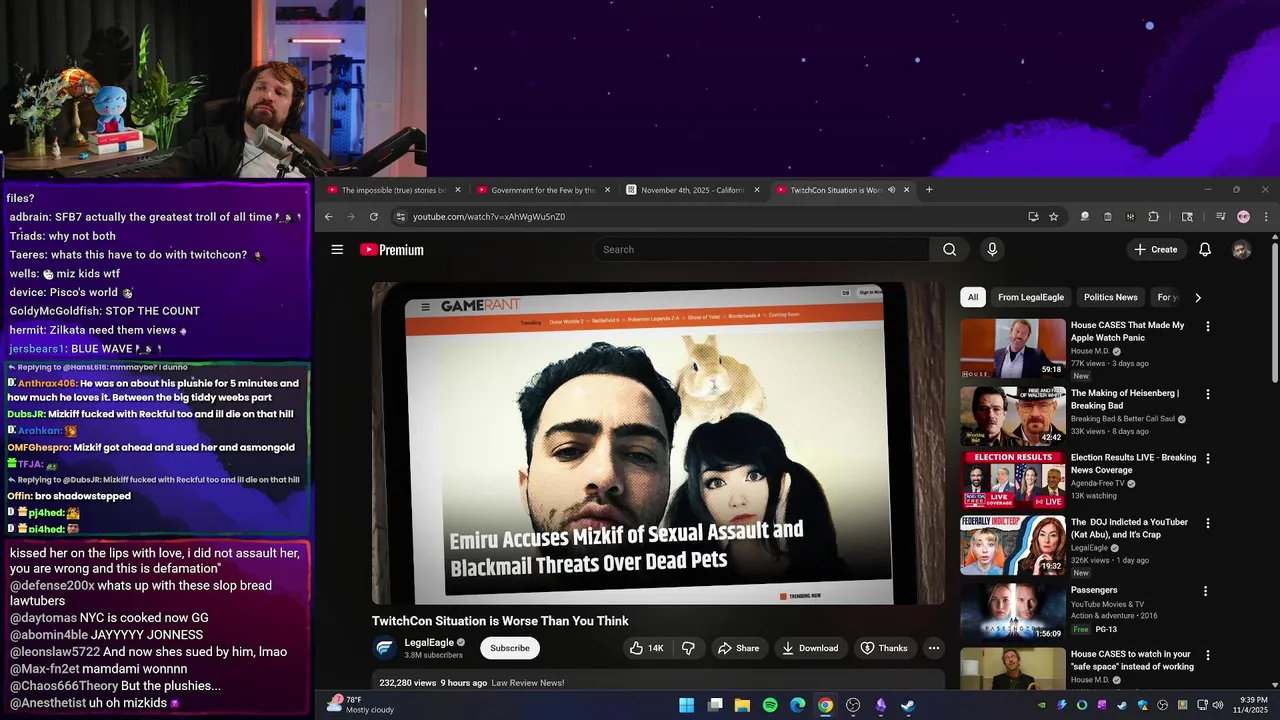Open the YouTube guide hamburger menu
Image resolution: width=1280 pixels, height=720 pixels.
(337, 250)
